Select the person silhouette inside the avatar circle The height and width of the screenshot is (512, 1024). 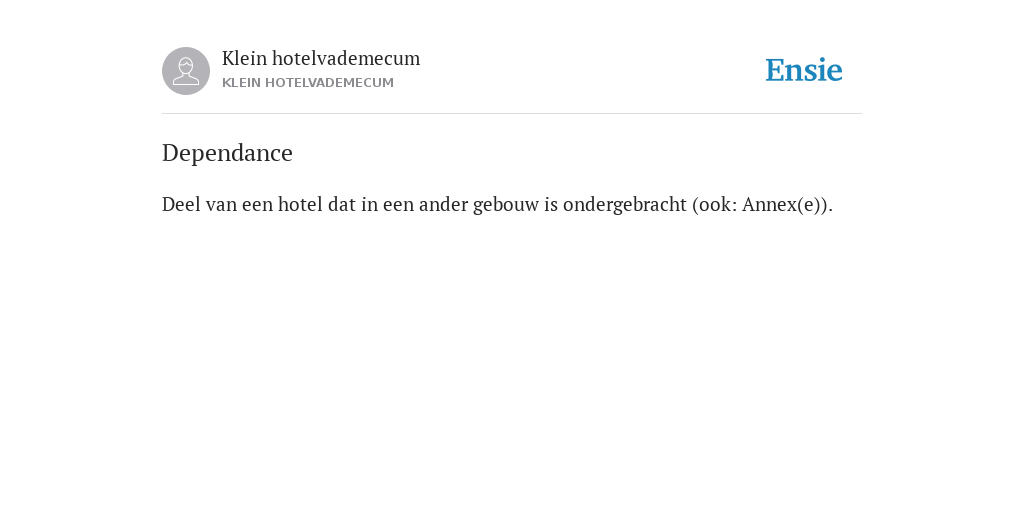(x=186, y=71)
